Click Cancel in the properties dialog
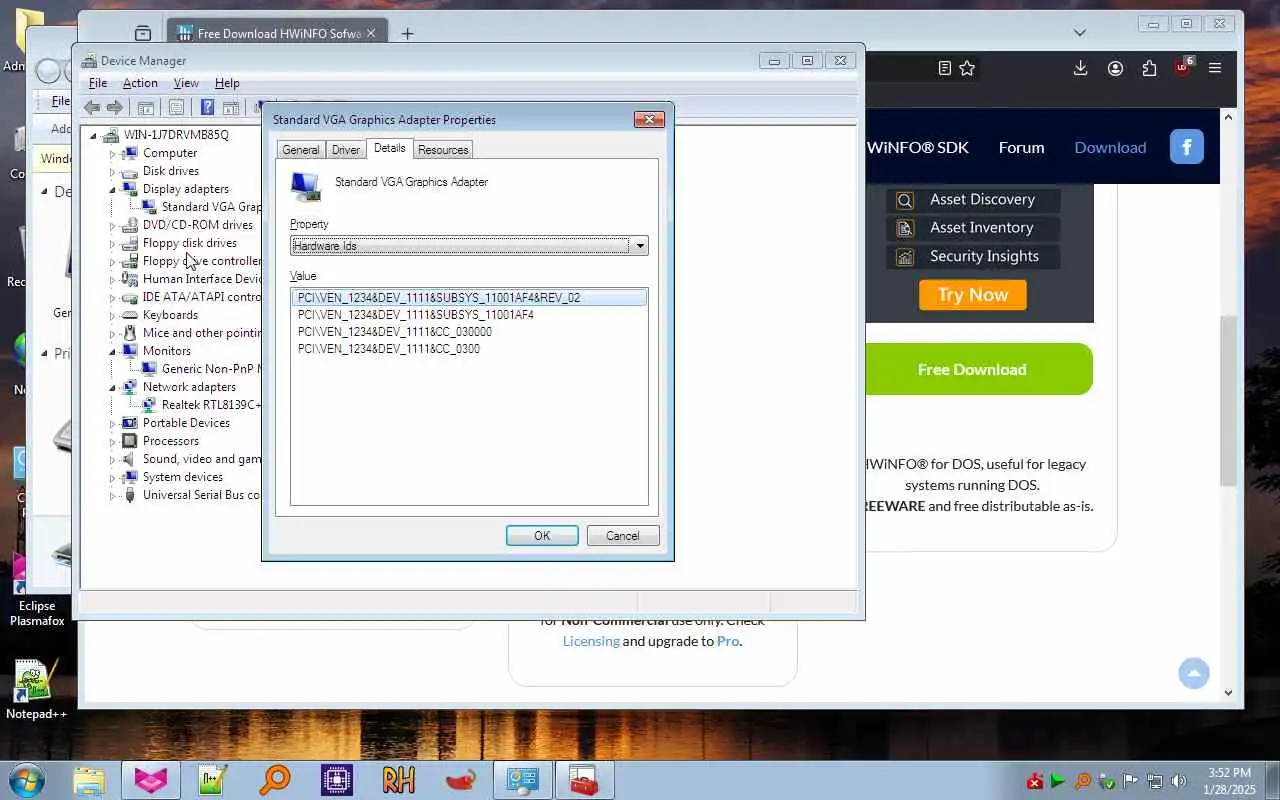This screenshot has height=800, width=1280. [x=623, y=536]
